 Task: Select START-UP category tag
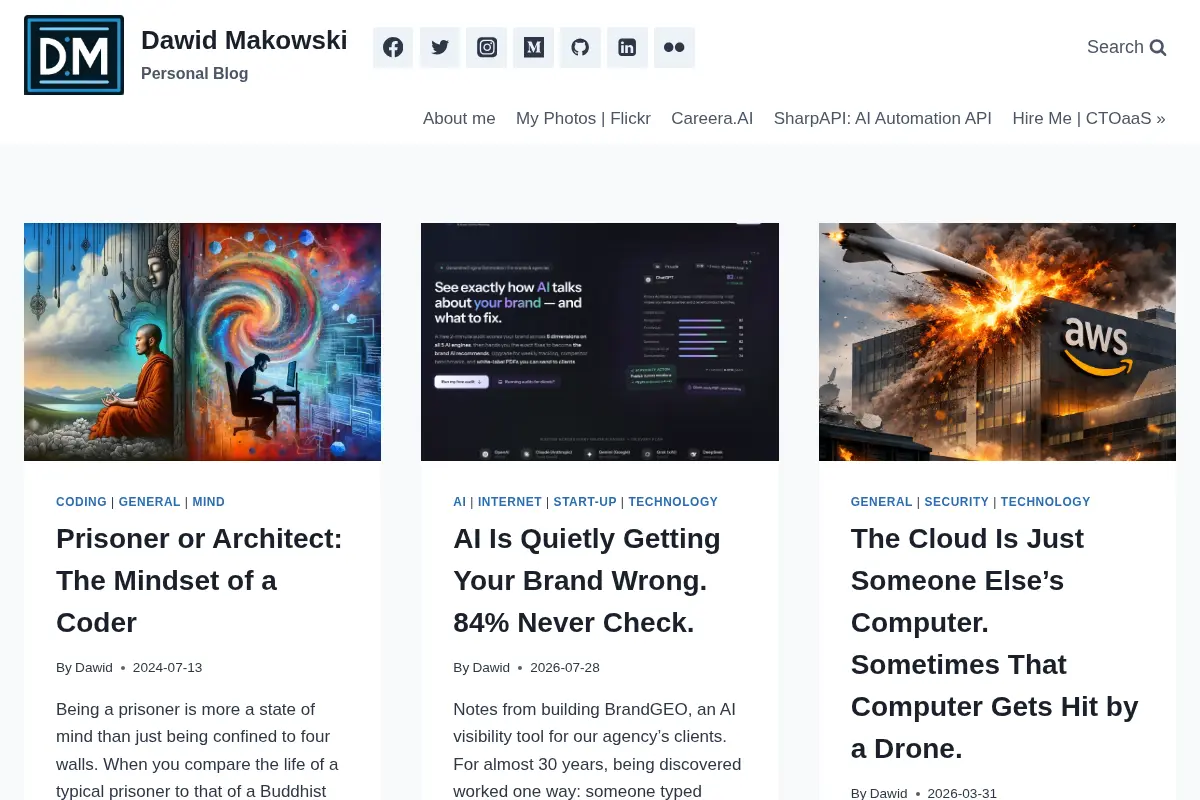[x=585, y=502]
